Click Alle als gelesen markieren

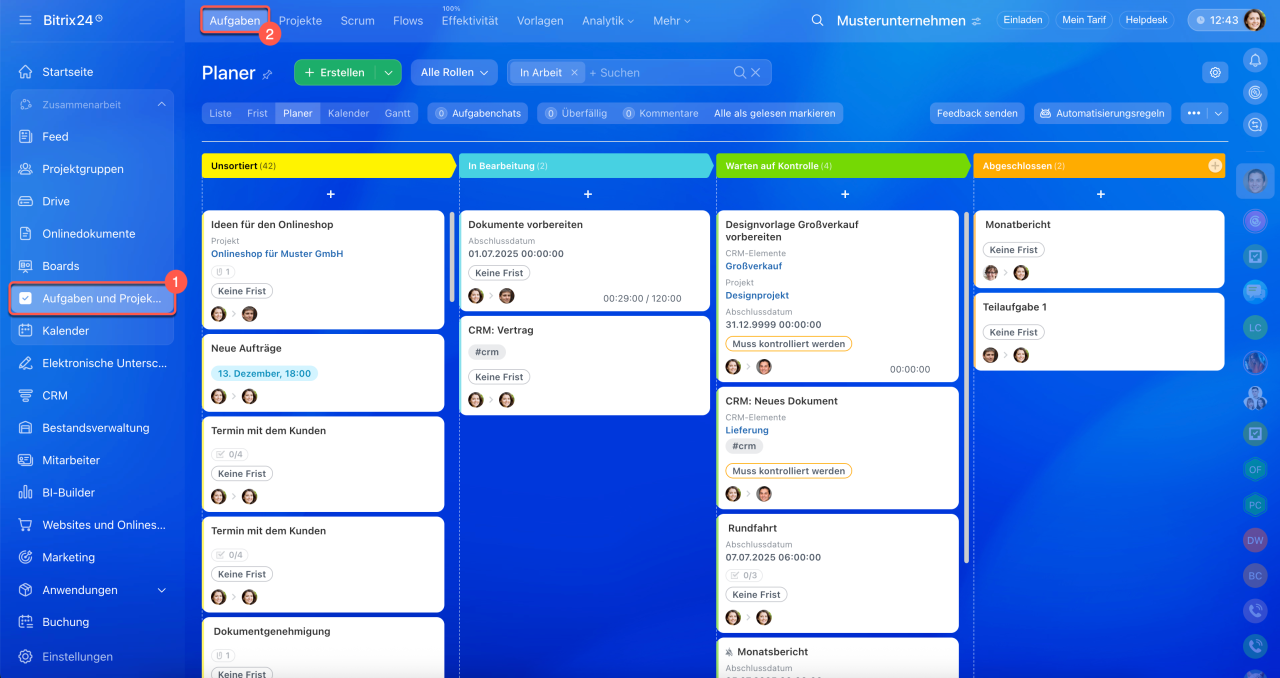[775, 113]
